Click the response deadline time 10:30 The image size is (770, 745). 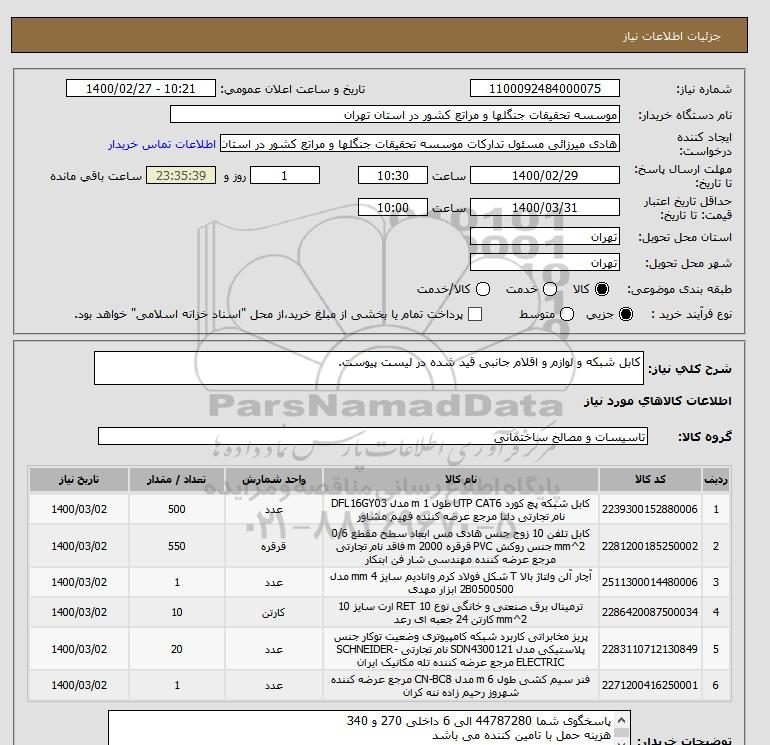(x=393, y=175)
